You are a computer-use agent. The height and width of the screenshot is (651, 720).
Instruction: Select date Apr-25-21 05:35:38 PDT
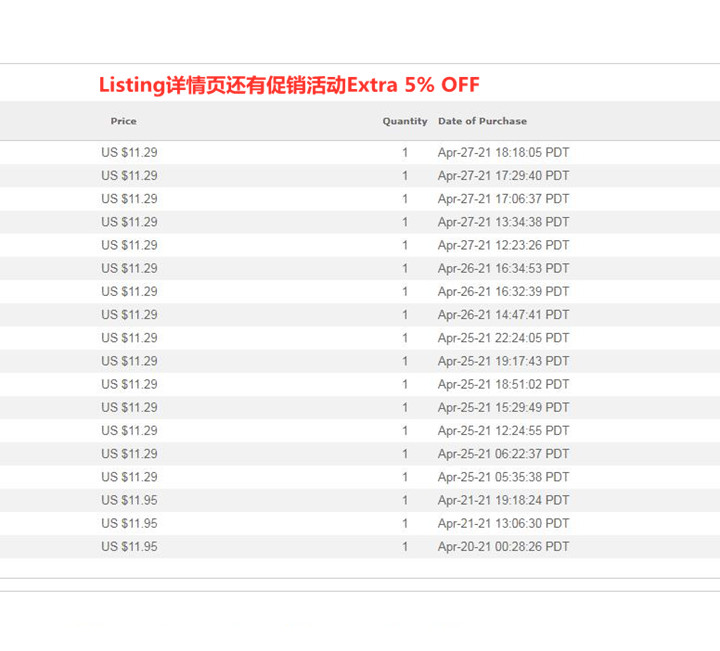503,477
